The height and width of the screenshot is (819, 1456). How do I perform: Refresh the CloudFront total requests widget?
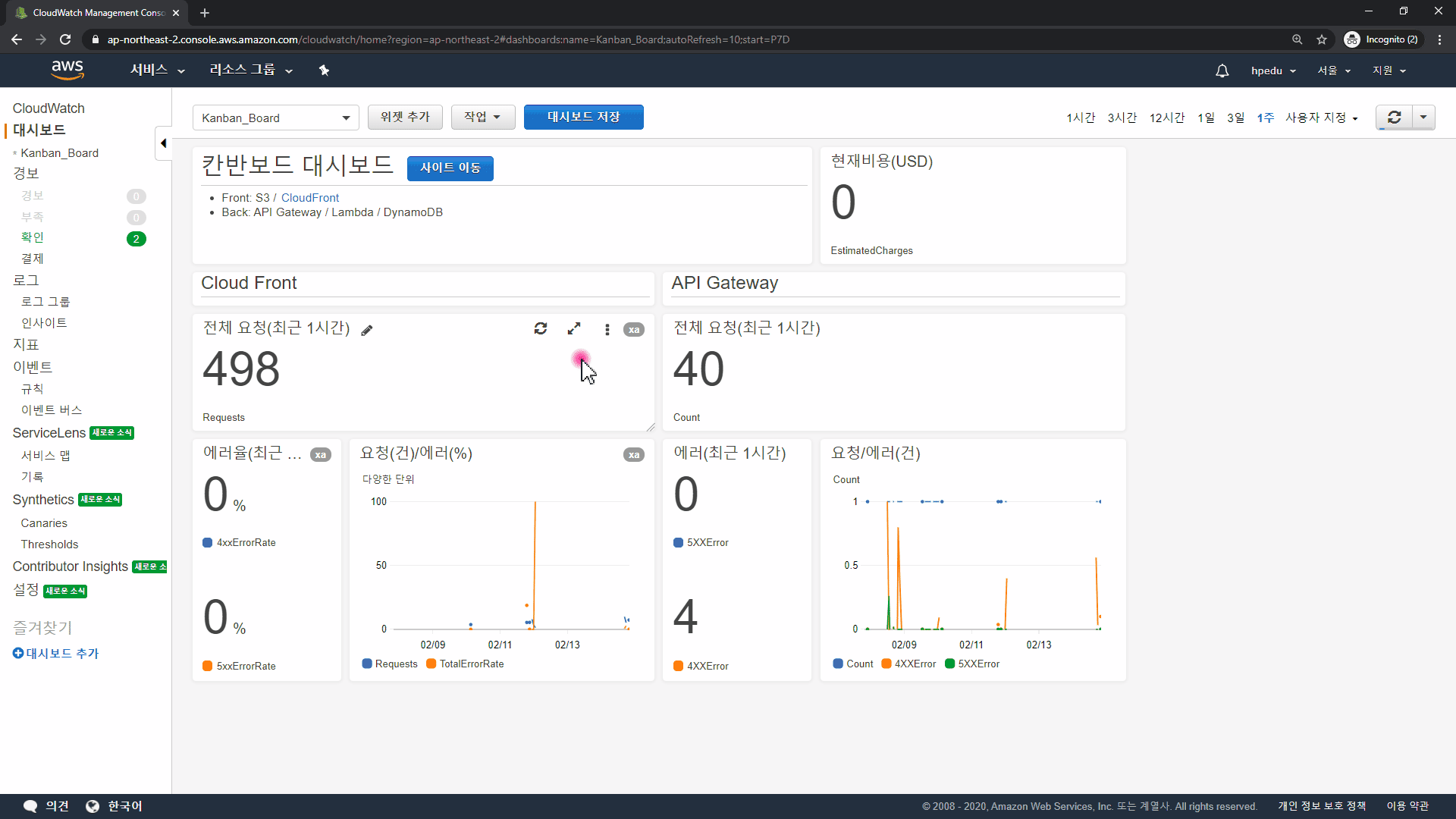[541, 328]
